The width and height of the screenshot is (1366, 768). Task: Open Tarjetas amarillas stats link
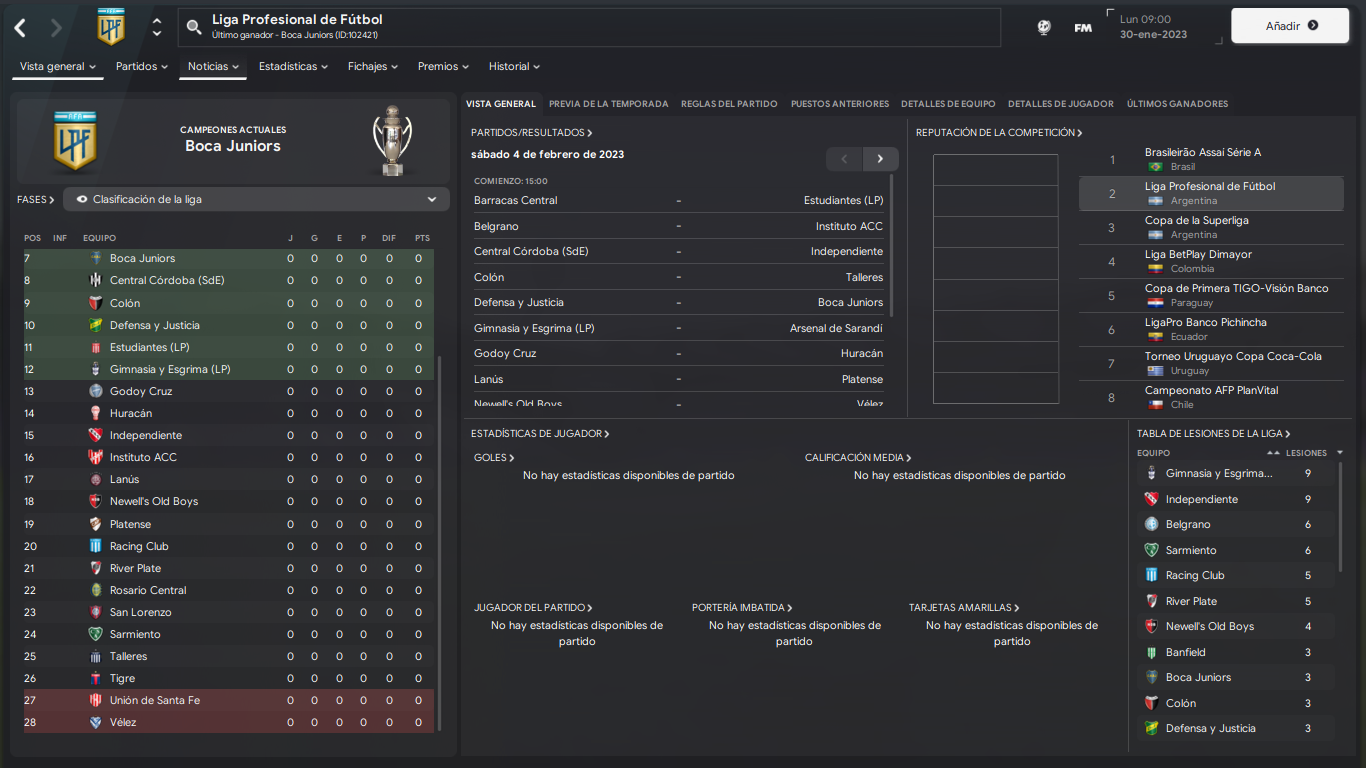(964, 607)
